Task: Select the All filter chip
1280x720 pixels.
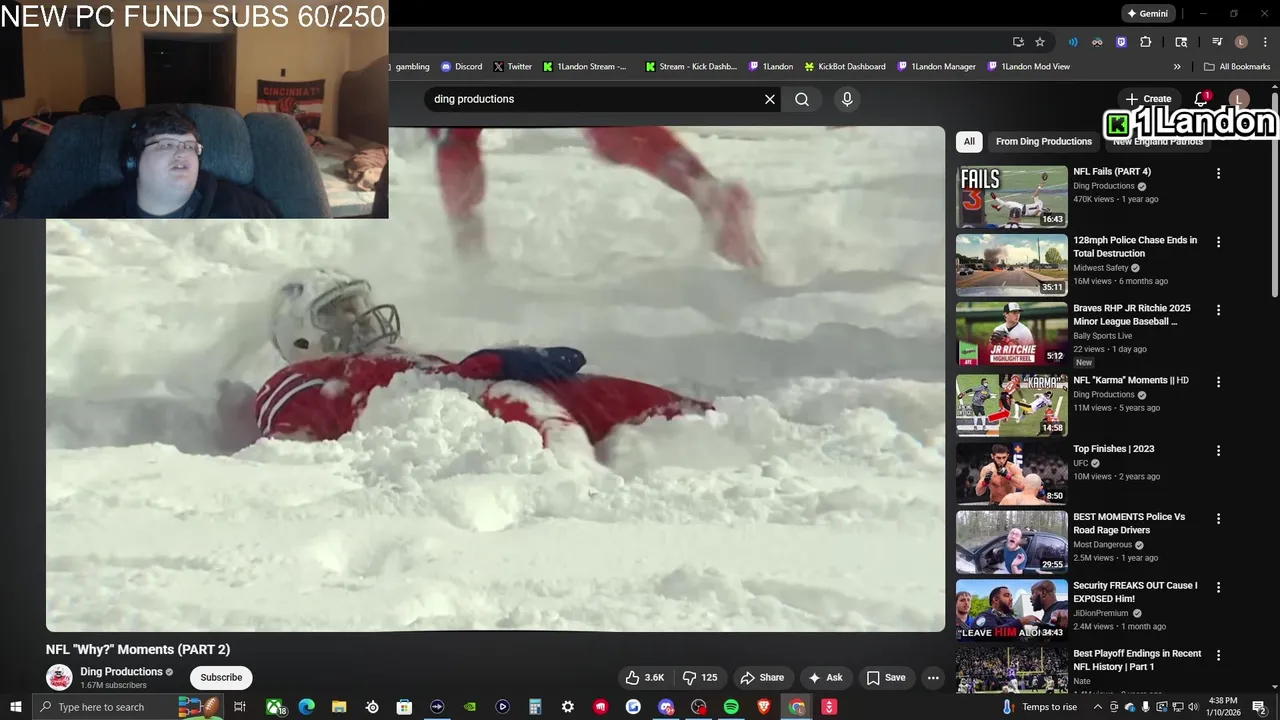Action: [x=969, y=141]
